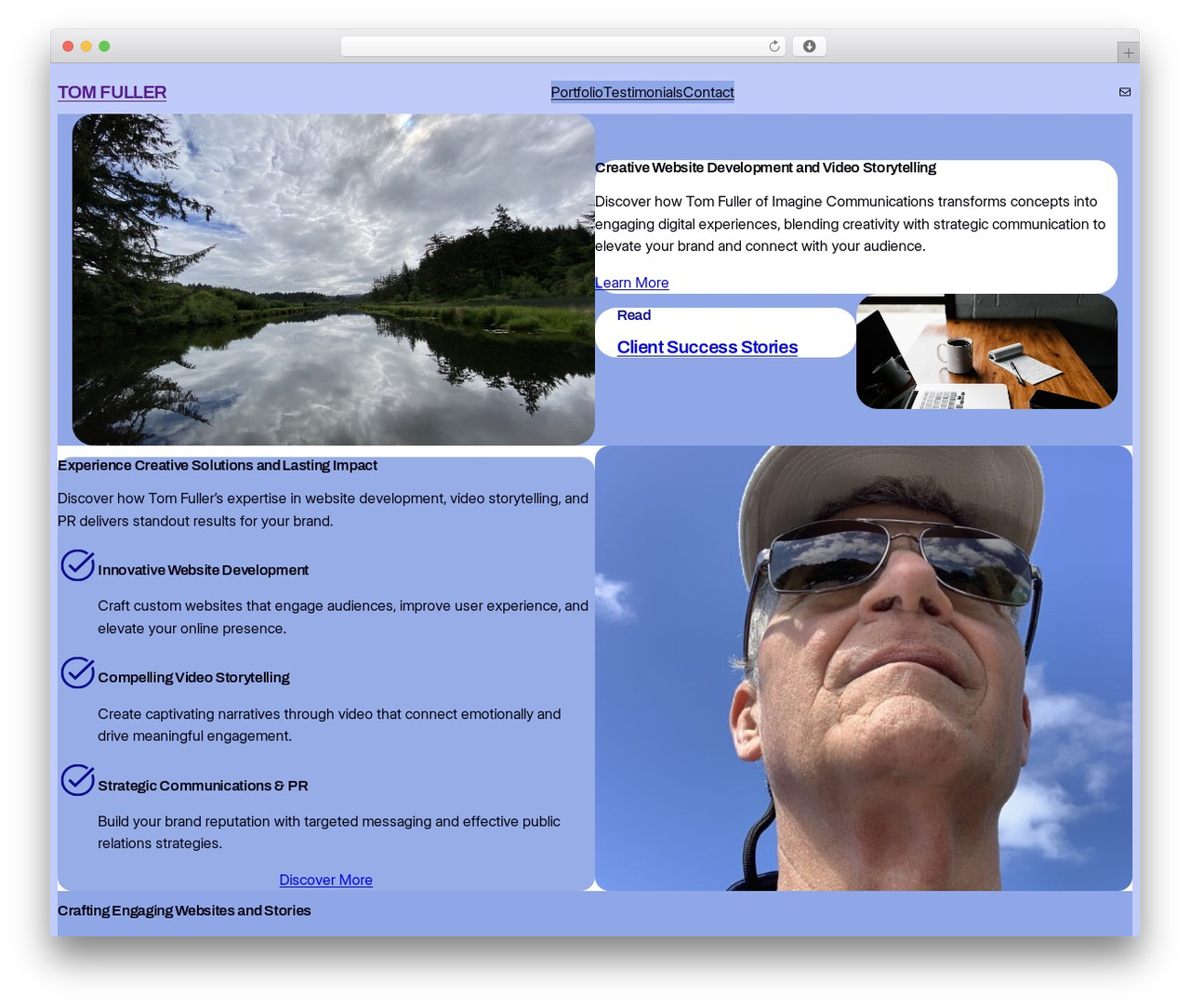
Task: Click the checkmark icon beside Strategic Communications & PR
Action: click(x=77, y=780)
